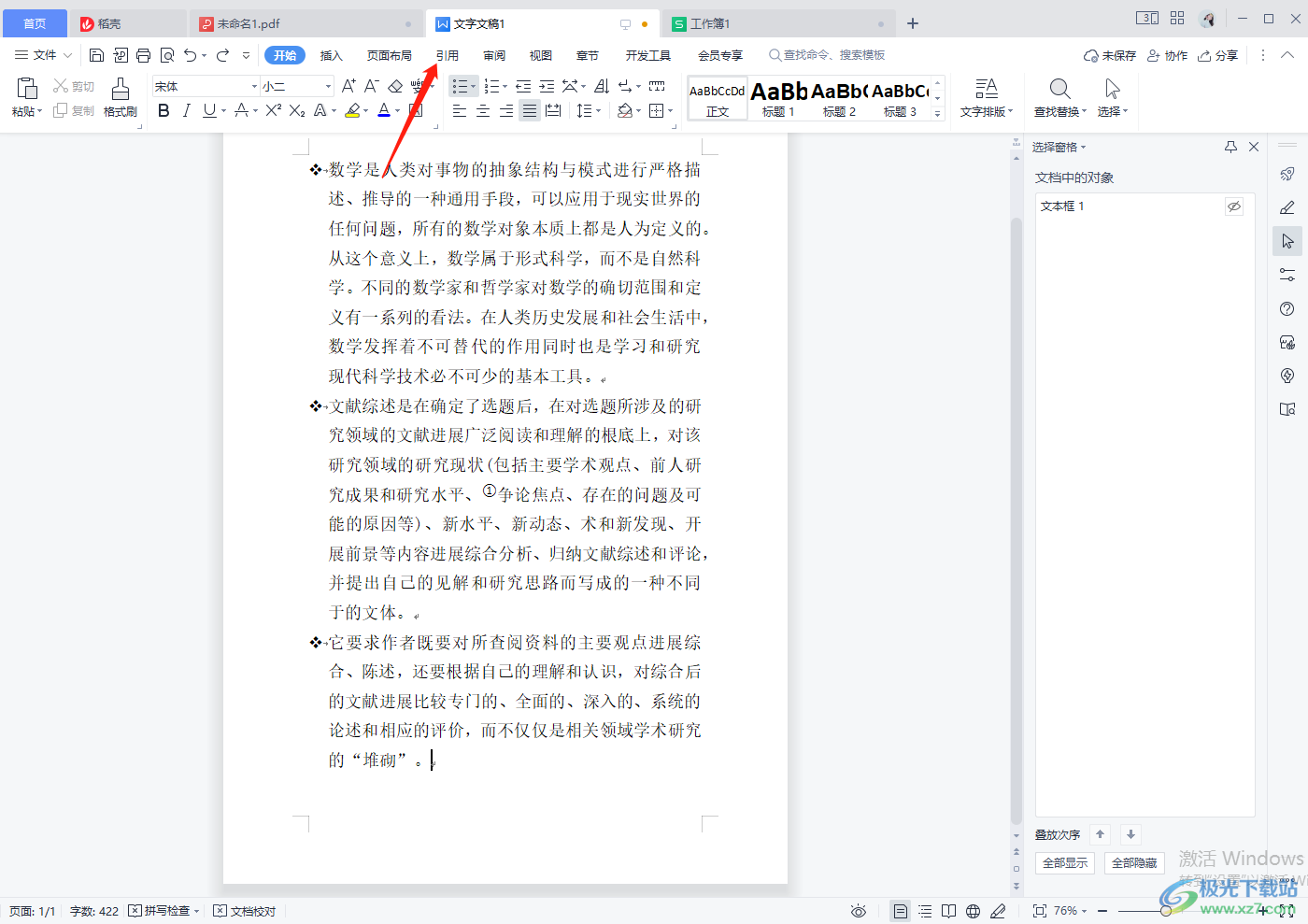Apply superscript X² formatting
This screenshot has width=1308, height=924.
[x=273, y=110]
